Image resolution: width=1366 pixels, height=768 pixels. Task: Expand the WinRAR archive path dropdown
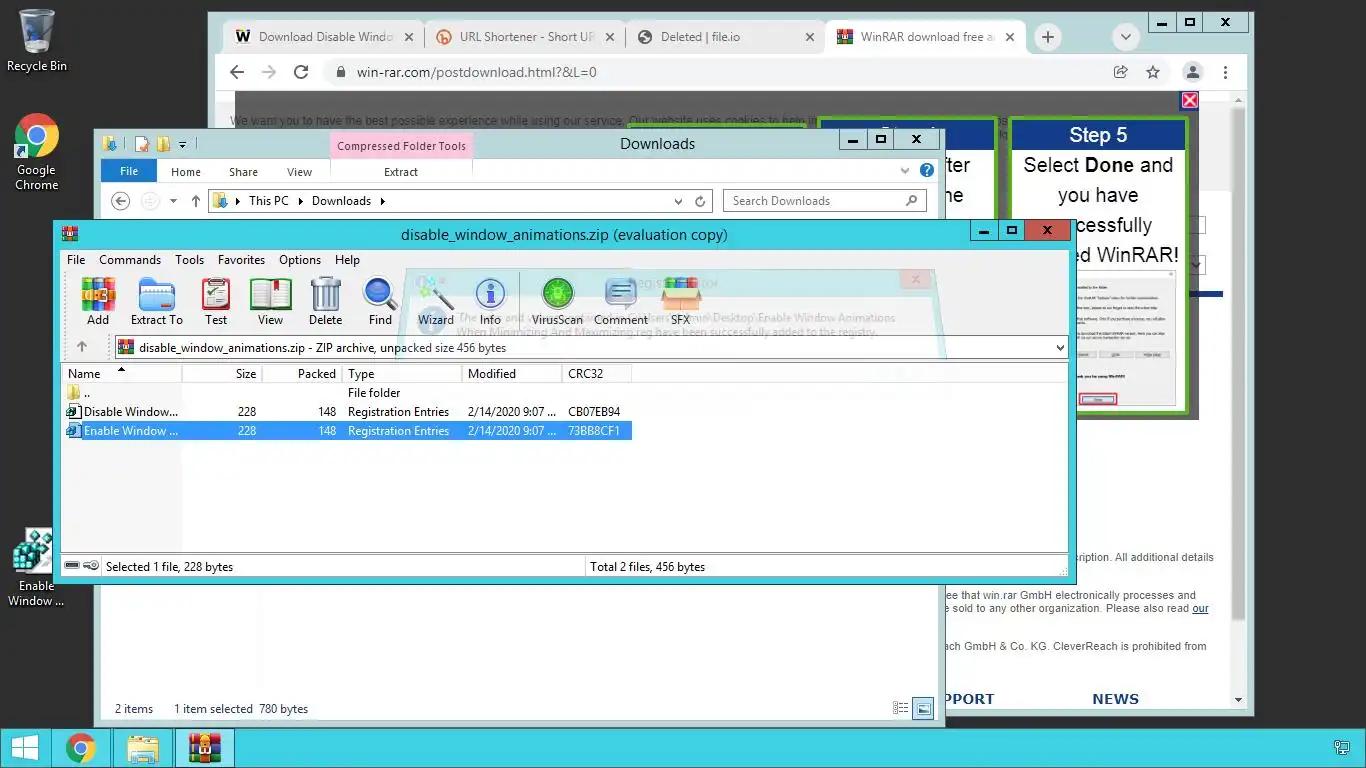1060,348
